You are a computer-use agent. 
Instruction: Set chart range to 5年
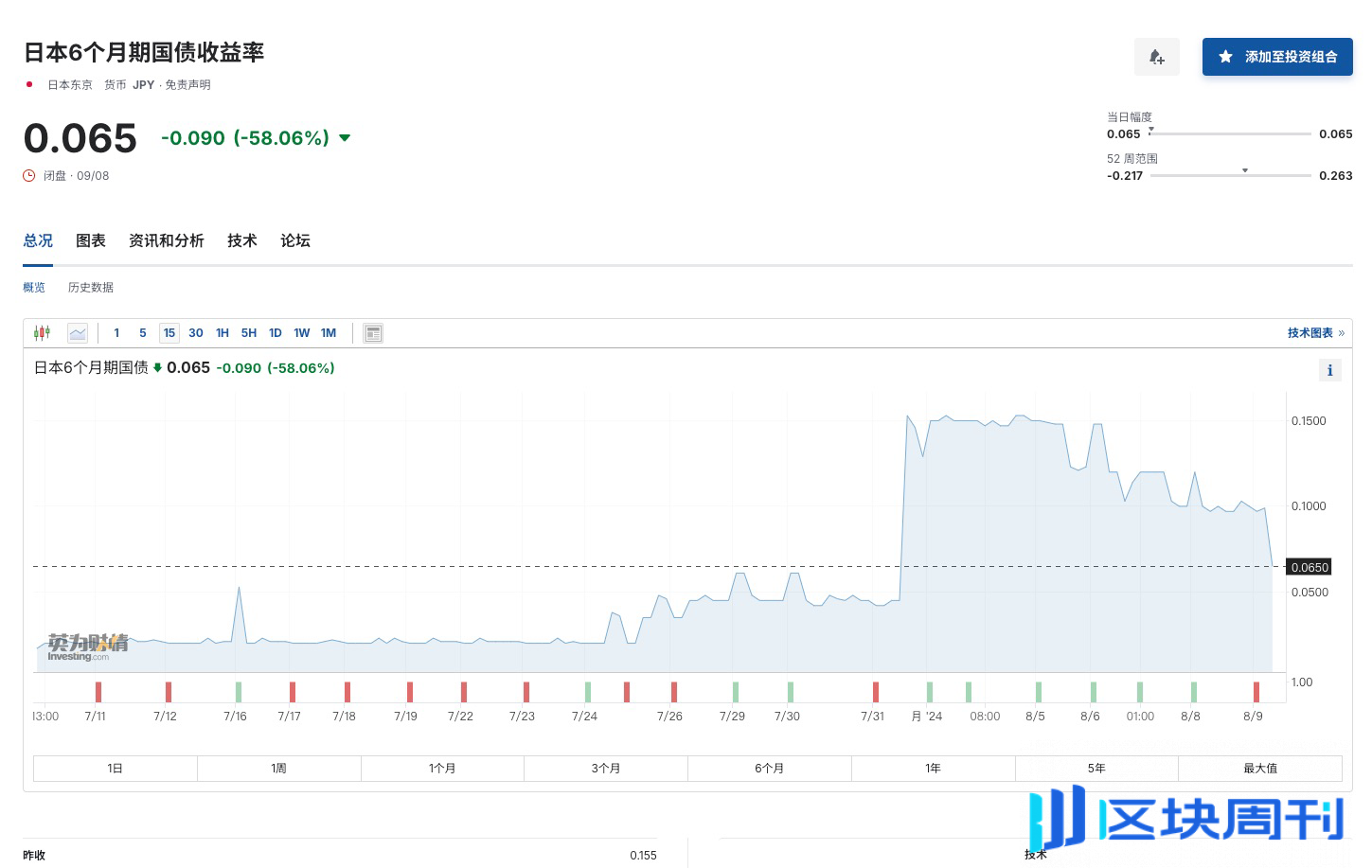pyautogui.click(x=1096, y=768)
